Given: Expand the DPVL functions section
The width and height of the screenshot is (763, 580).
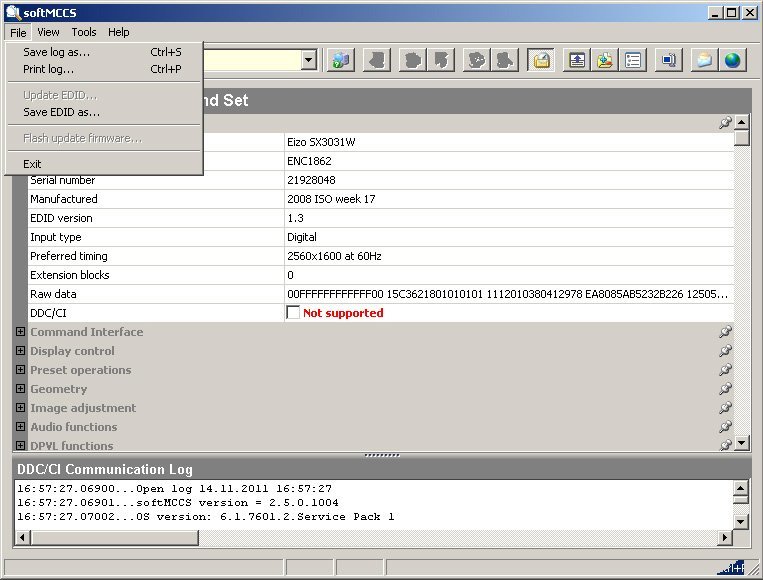Looking at the screenshot, I should click(20, 445).
